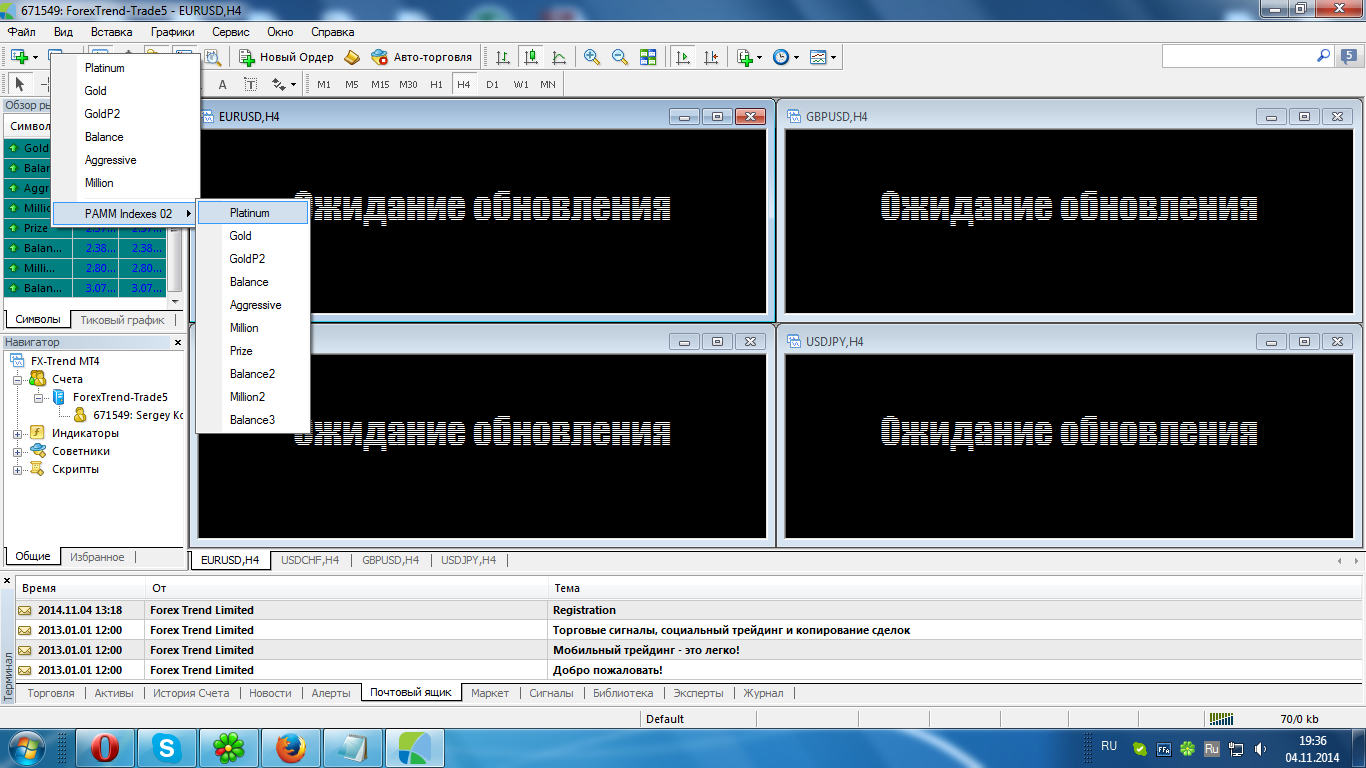Click the Windows Start button
This screenshot has height=768, width=1366.
tap(27, 748)
